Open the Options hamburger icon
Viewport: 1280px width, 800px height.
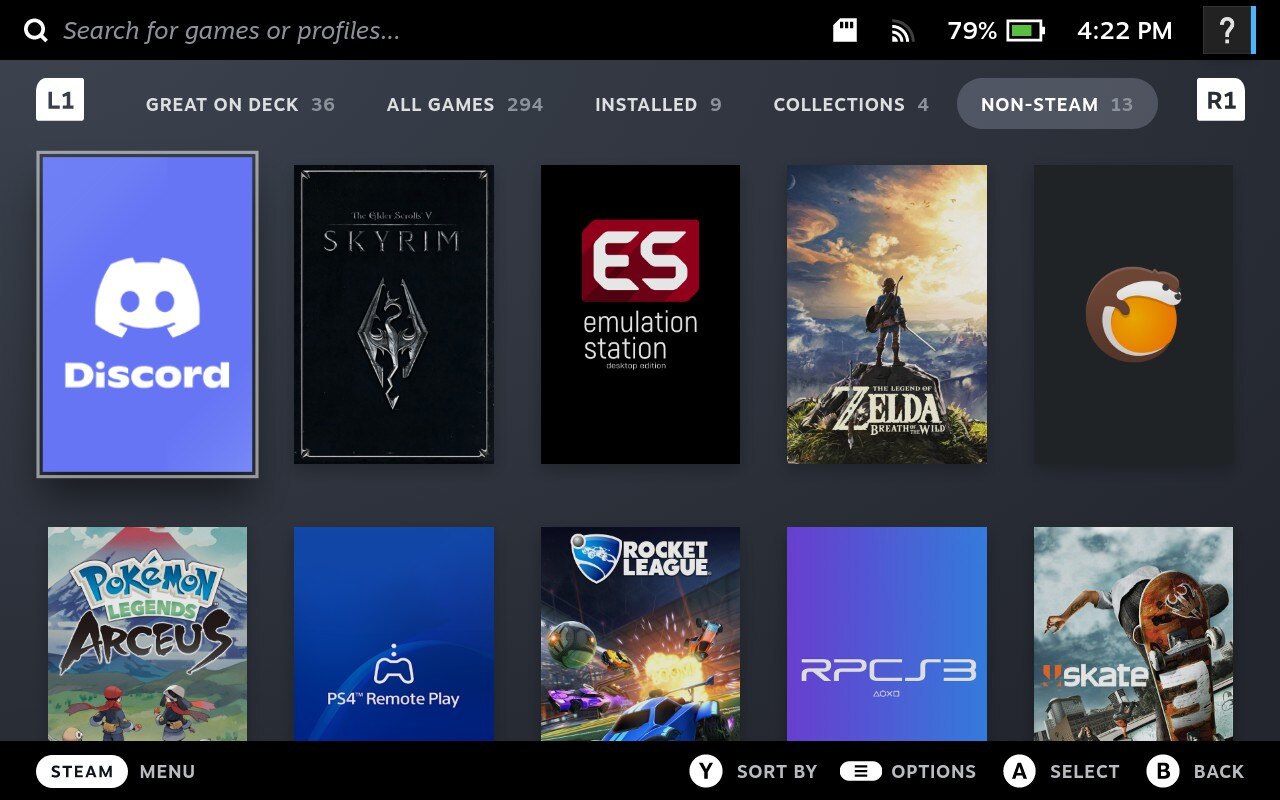pyautogui.click(x=860, y=771)
